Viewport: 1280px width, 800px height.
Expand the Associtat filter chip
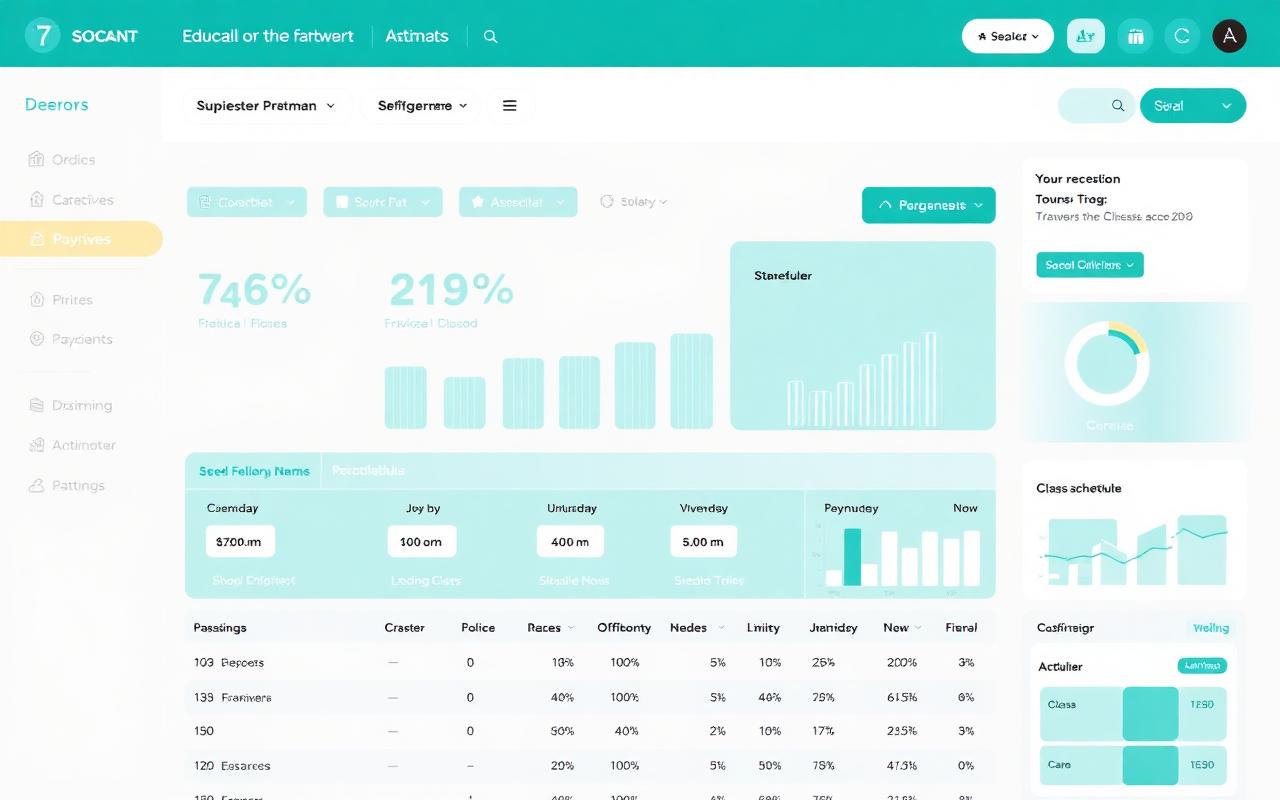coord(518,202)
